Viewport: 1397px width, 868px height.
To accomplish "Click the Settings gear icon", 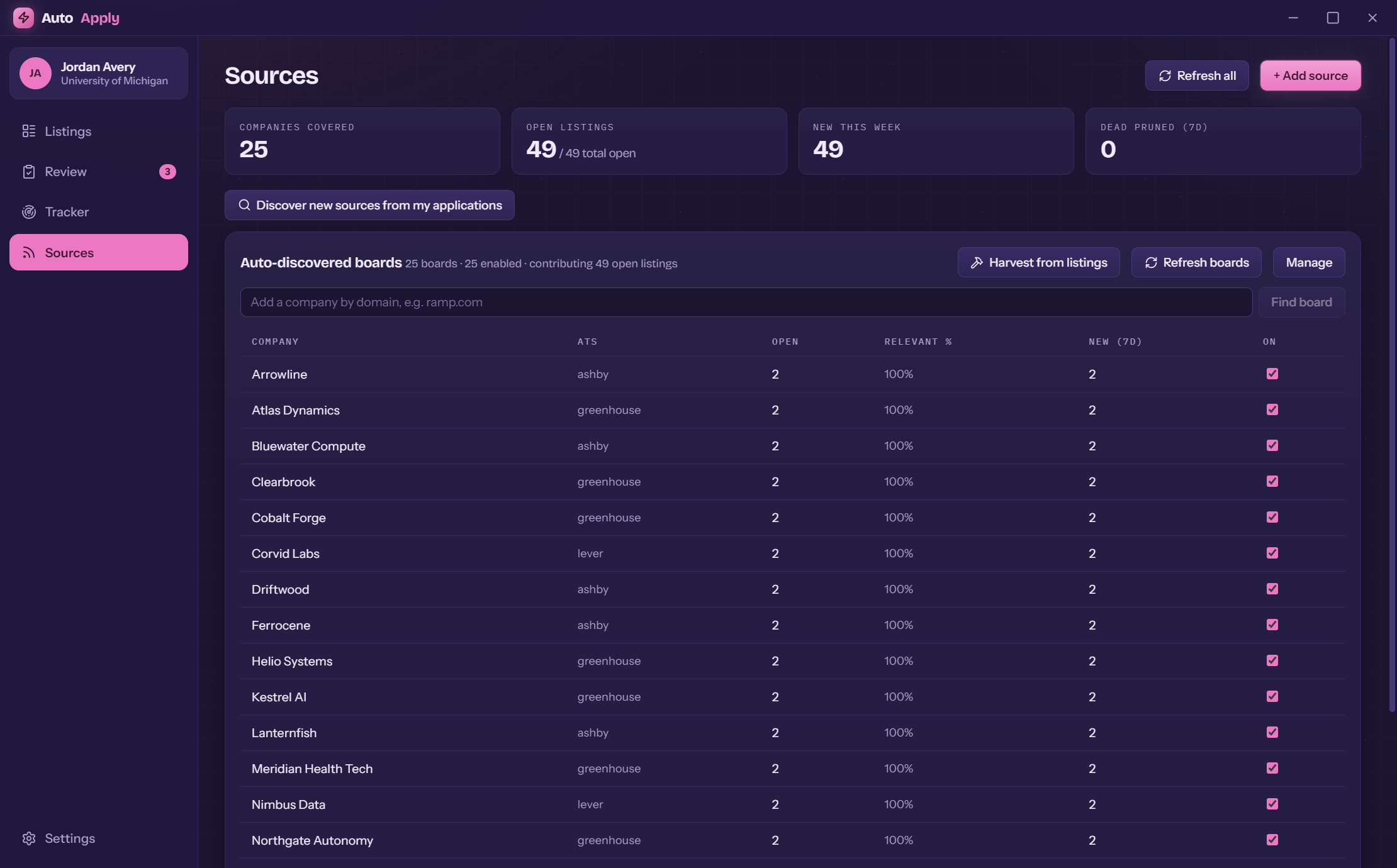I will point(29,838).
